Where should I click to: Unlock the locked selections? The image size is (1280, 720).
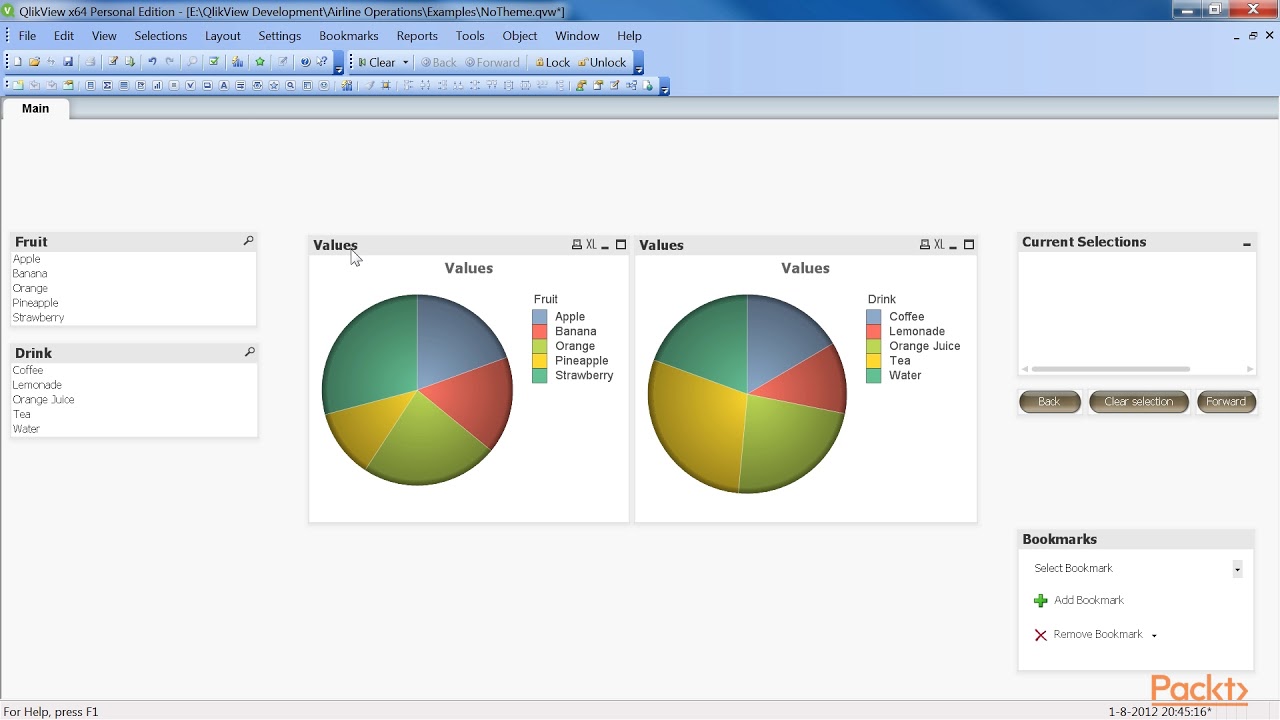[602, 62]
